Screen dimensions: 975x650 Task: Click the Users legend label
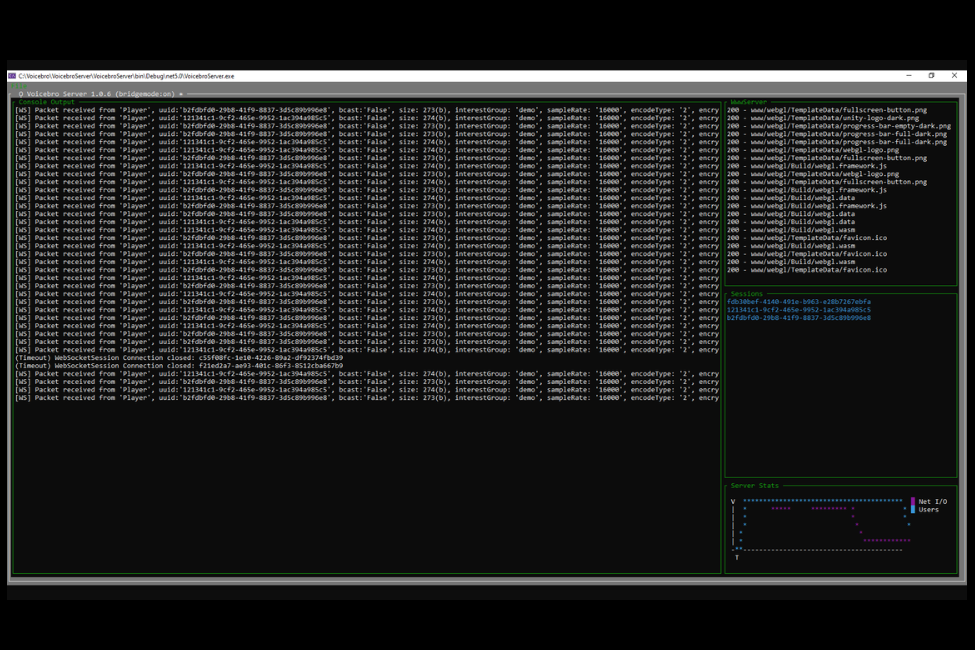click(929, 509)
